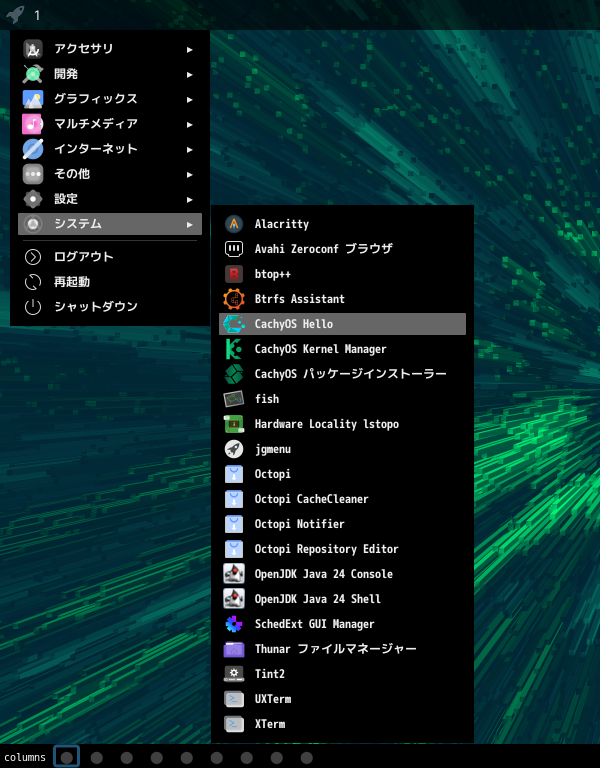
Task: Click the 'Hardware Locality lstopo' text
Action: pos(327,424)
